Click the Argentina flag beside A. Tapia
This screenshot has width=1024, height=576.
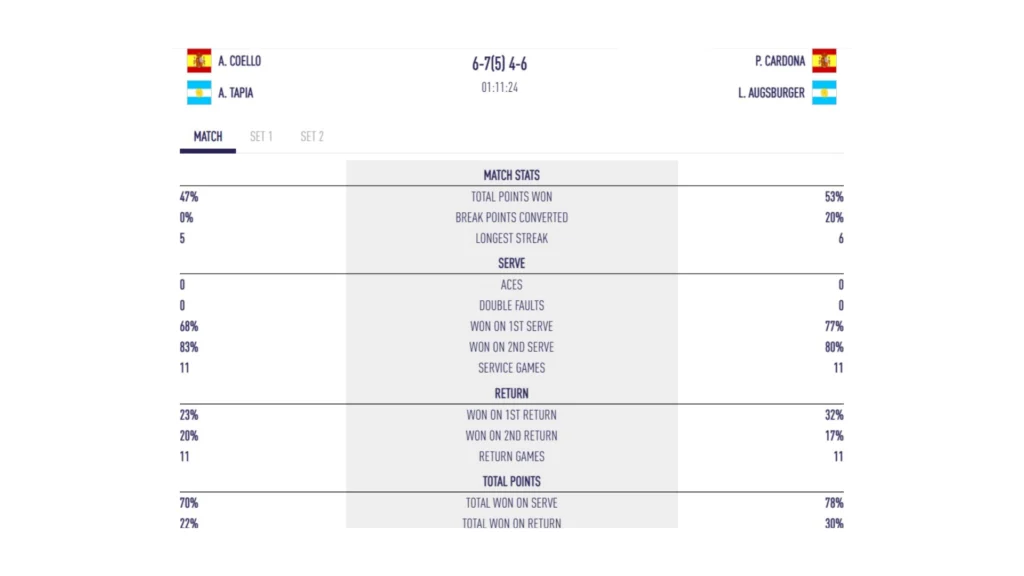[199, 93]
